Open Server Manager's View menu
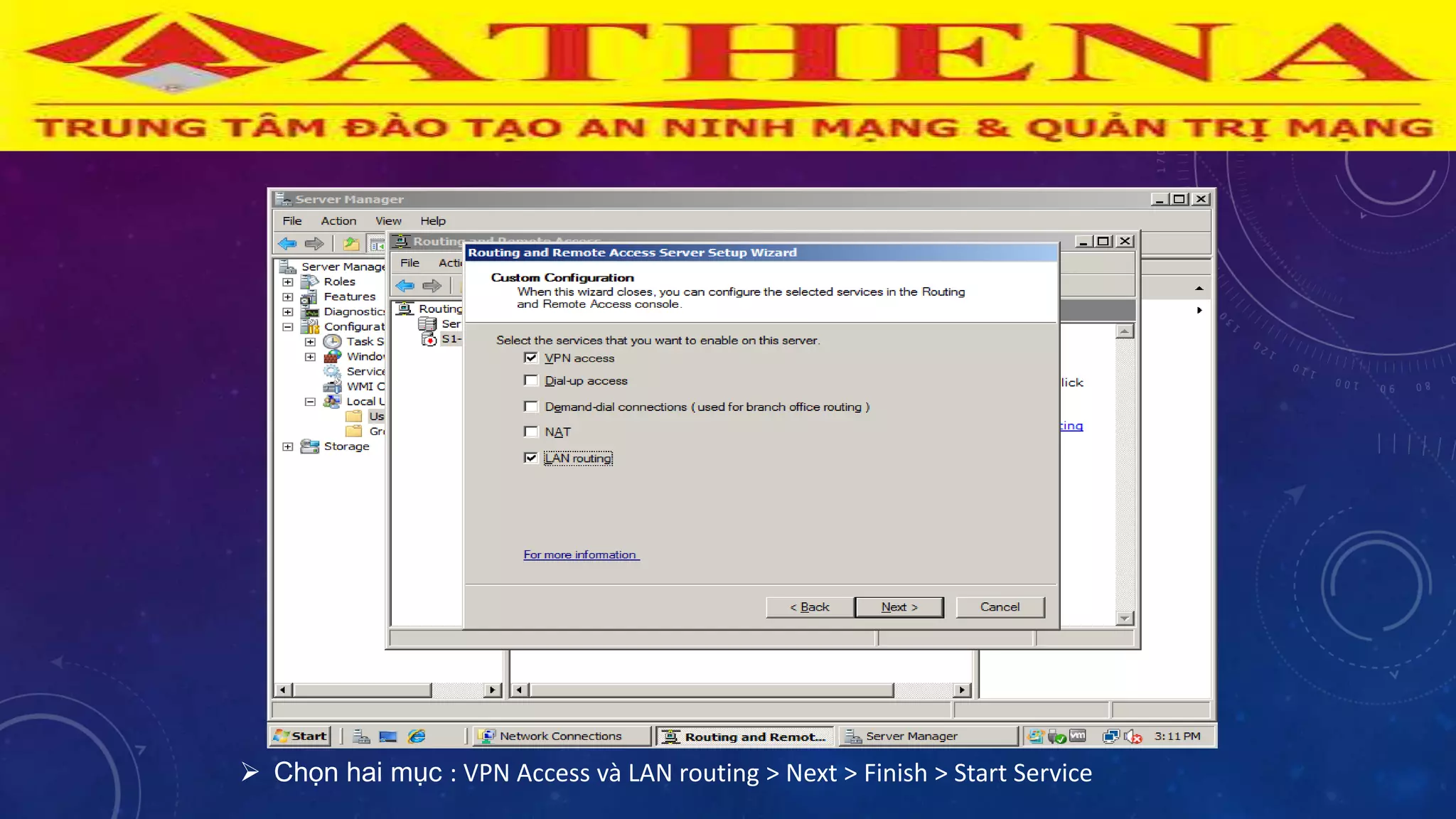Screen dimensions: 1456x819 click(x=388, y=221)
